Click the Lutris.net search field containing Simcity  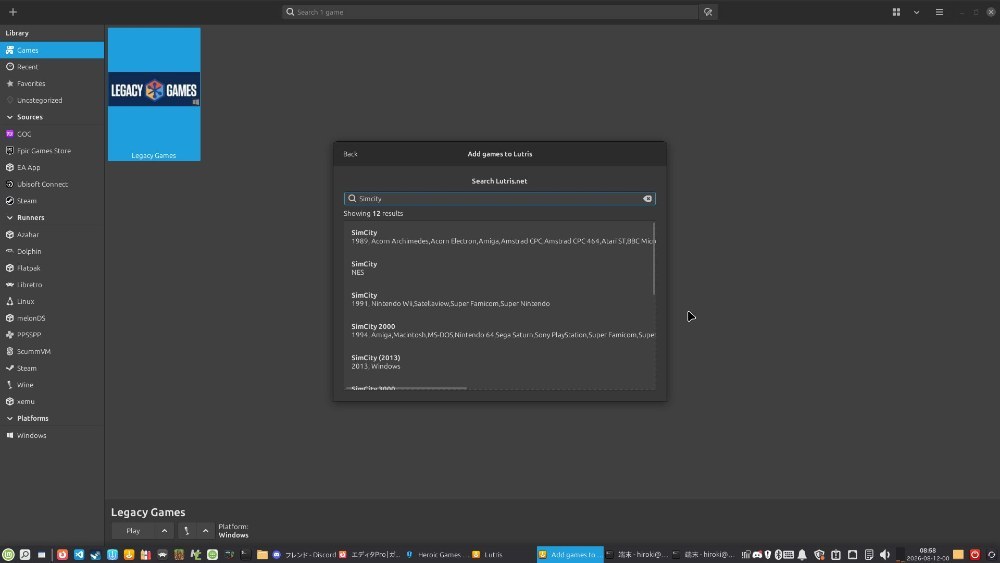click(x=499, y=198)
